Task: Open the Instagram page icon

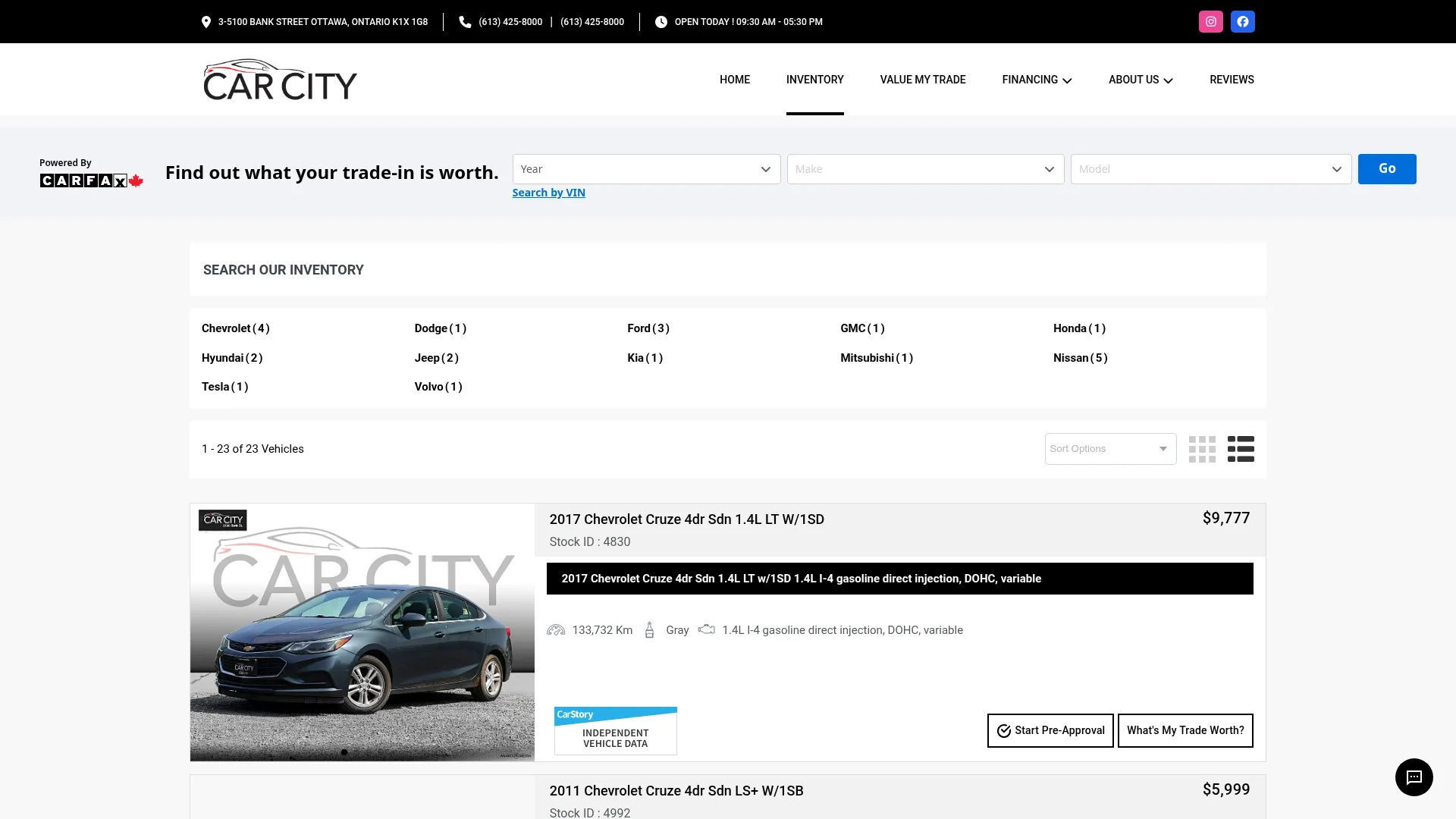Action: 1210,21
